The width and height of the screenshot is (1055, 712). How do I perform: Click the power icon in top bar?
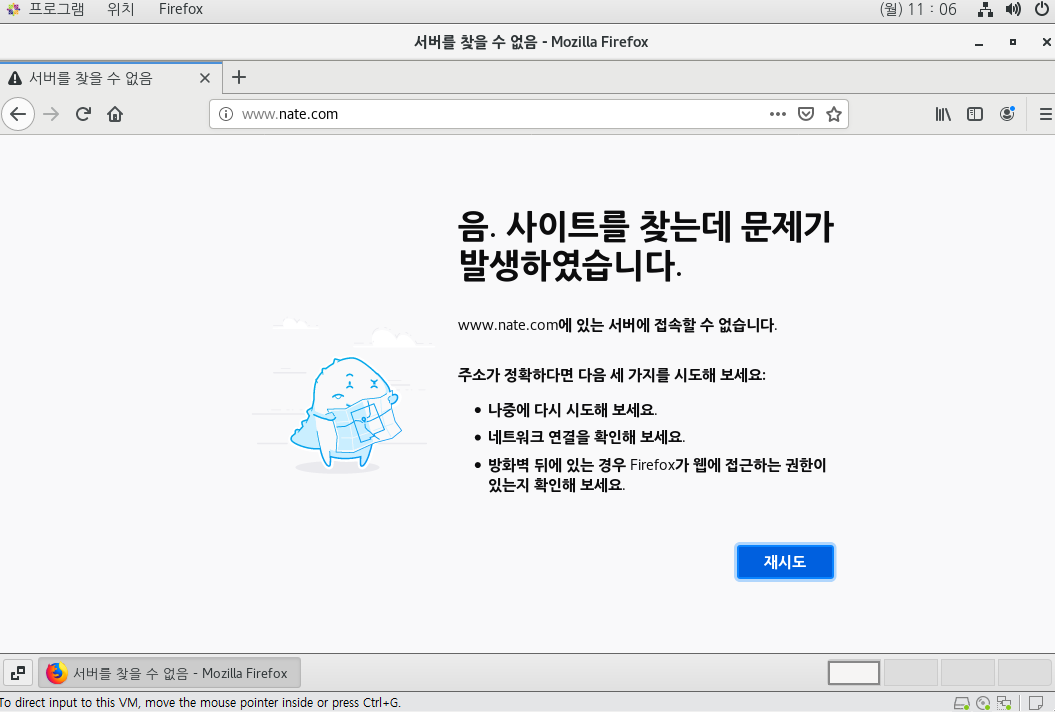coord(1042,9)
